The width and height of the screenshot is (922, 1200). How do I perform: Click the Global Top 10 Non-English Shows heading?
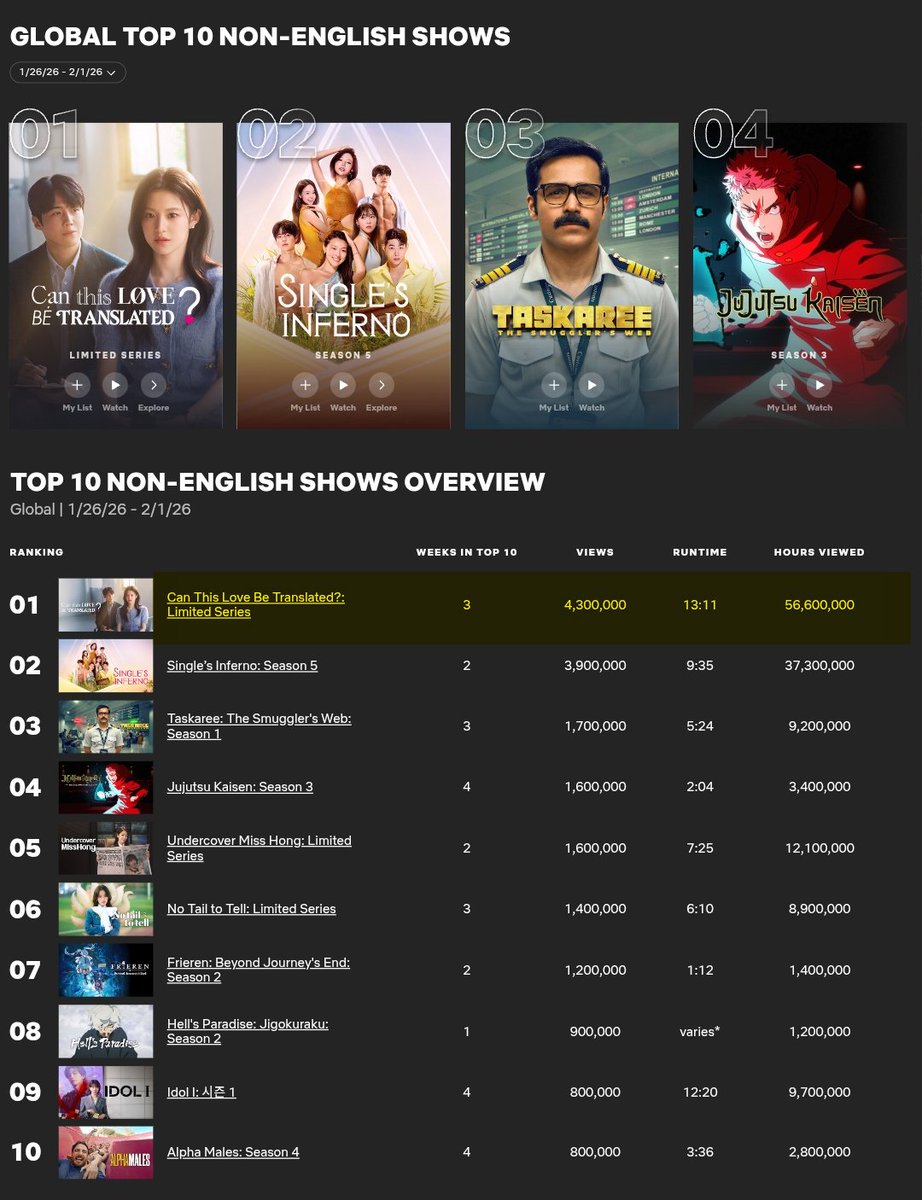pos(260,37)
